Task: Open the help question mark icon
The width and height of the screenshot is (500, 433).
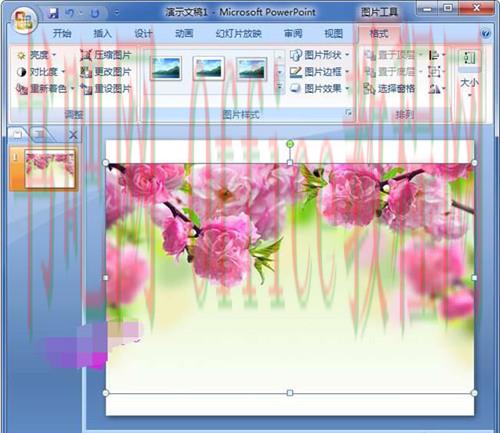Action: [485, 33]
